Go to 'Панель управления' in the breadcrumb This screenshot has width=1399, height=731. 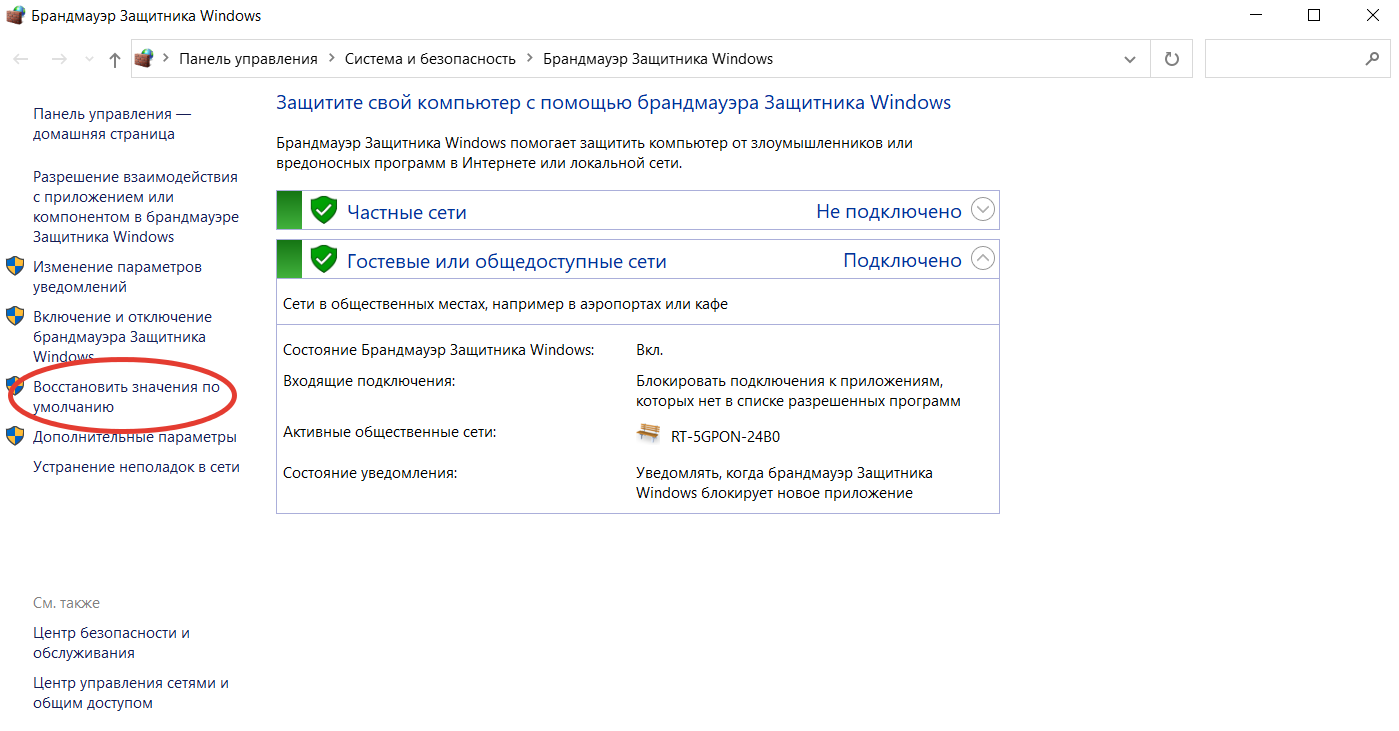248,59
